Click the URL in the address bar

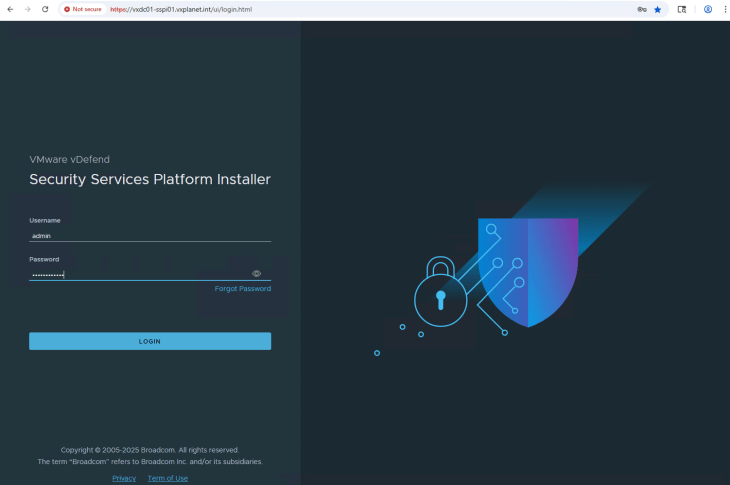185,9
